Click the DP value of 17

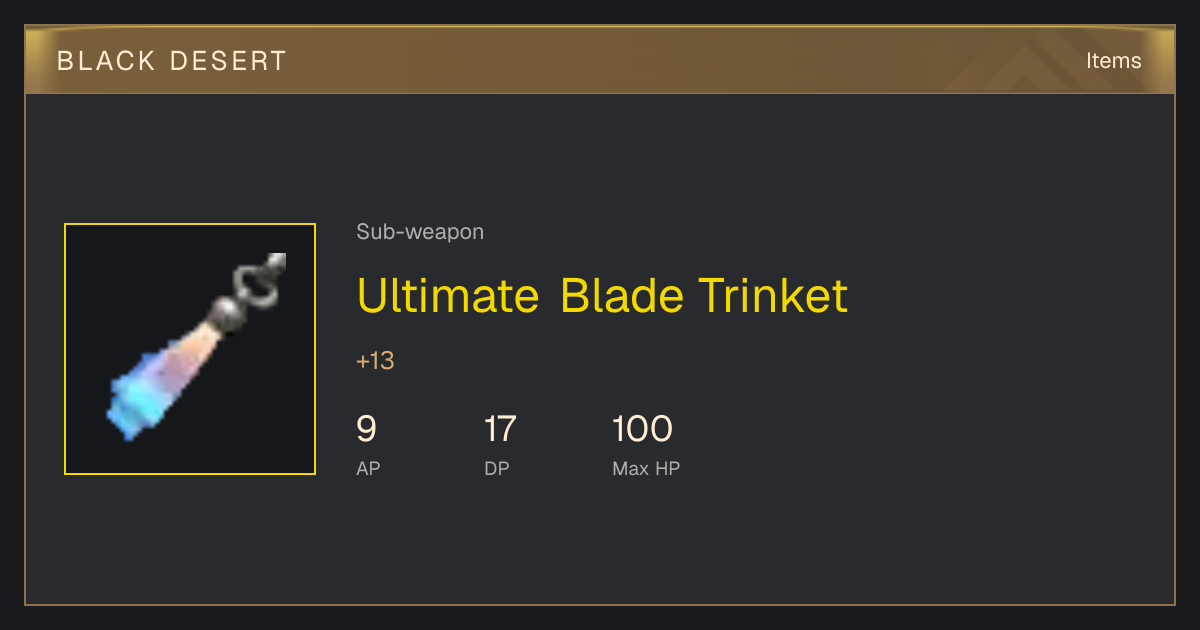pyautogui.click(x=500, y=429)
